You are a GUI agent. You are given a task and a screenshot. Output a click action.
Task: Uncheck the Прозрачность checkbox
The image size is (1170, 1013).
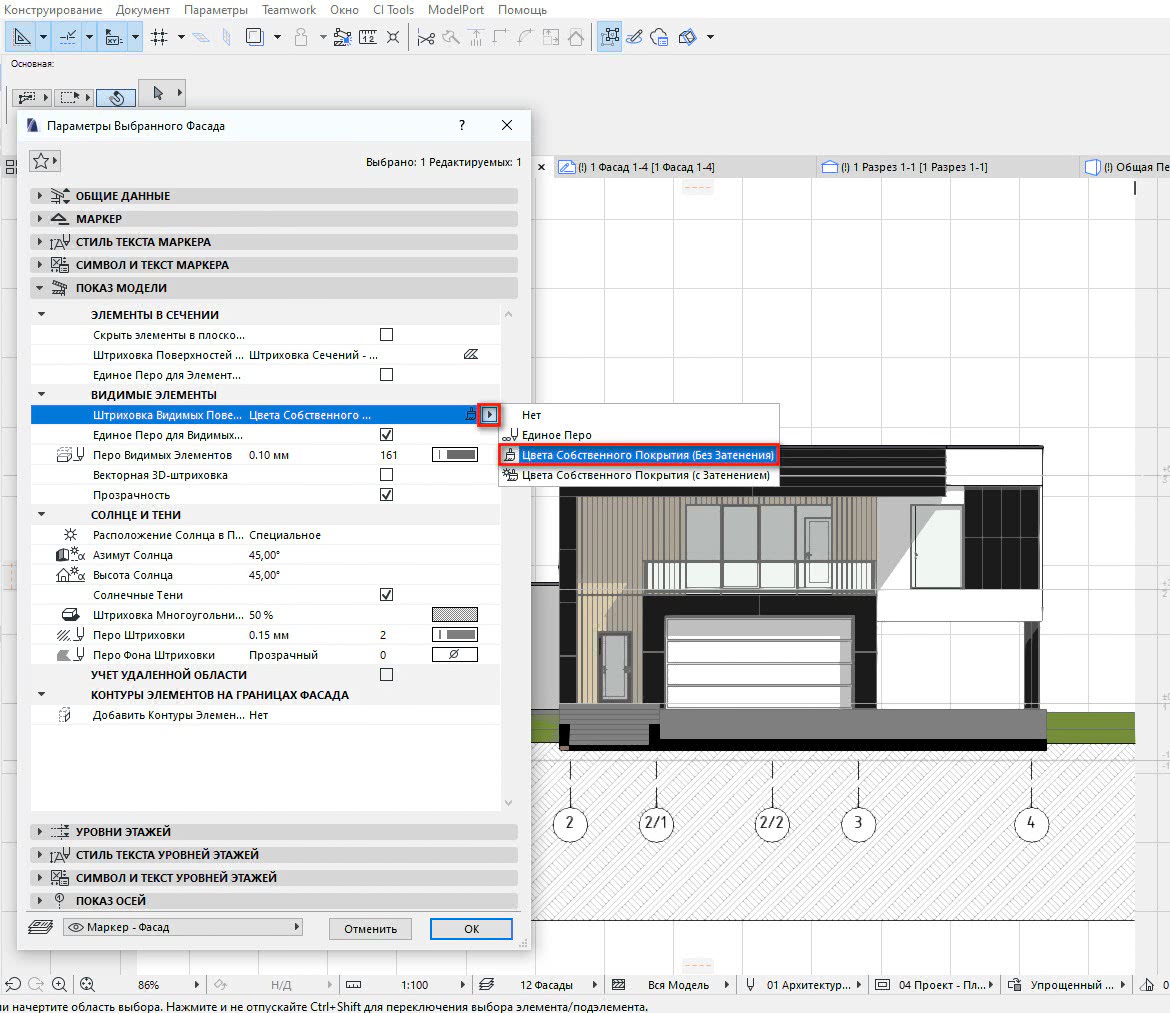tap(386, 495)
